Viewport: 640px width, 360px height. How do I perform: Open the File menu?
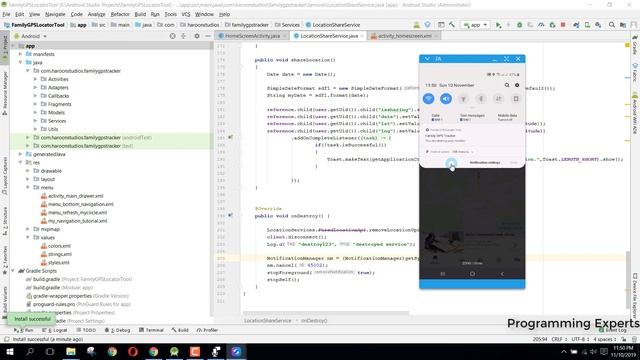tap(6, 14)
